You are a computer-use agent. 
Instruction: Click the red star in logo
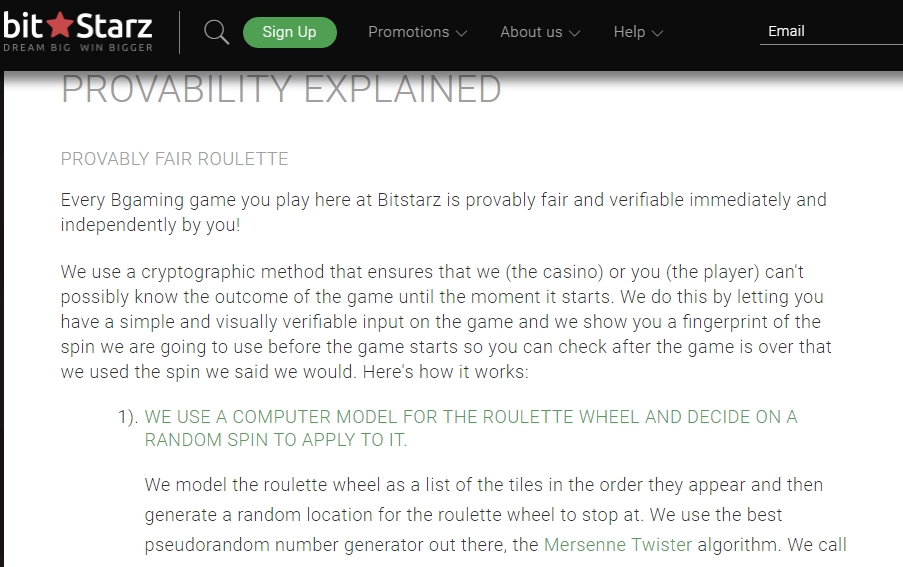[x=59, y=25]
